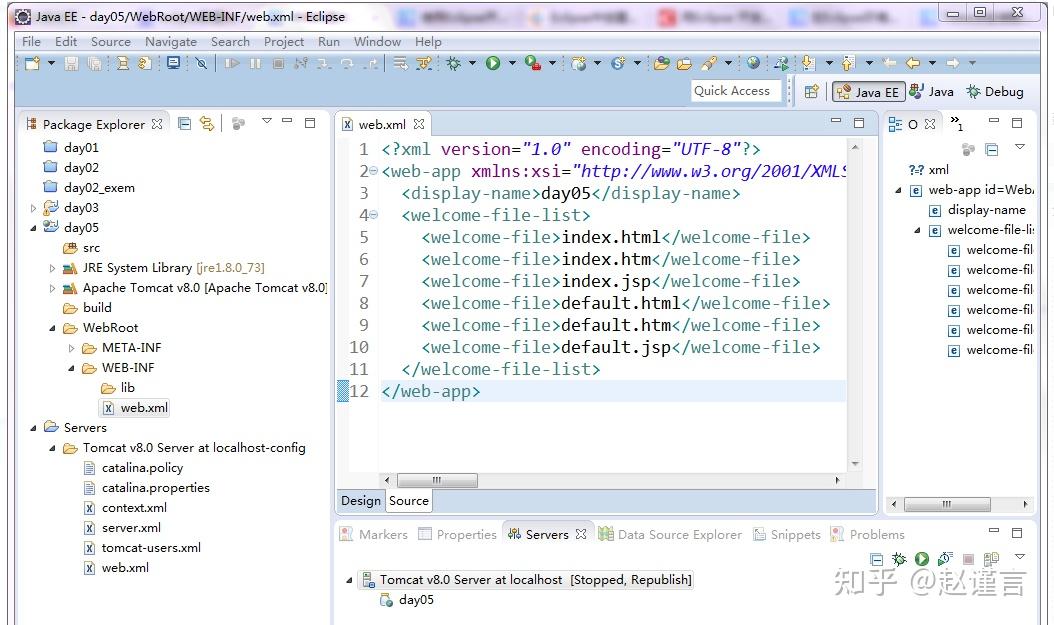Switch to the Debug perspective
The height and width of the screenshot is (625, 1054).
pos(996,91)
